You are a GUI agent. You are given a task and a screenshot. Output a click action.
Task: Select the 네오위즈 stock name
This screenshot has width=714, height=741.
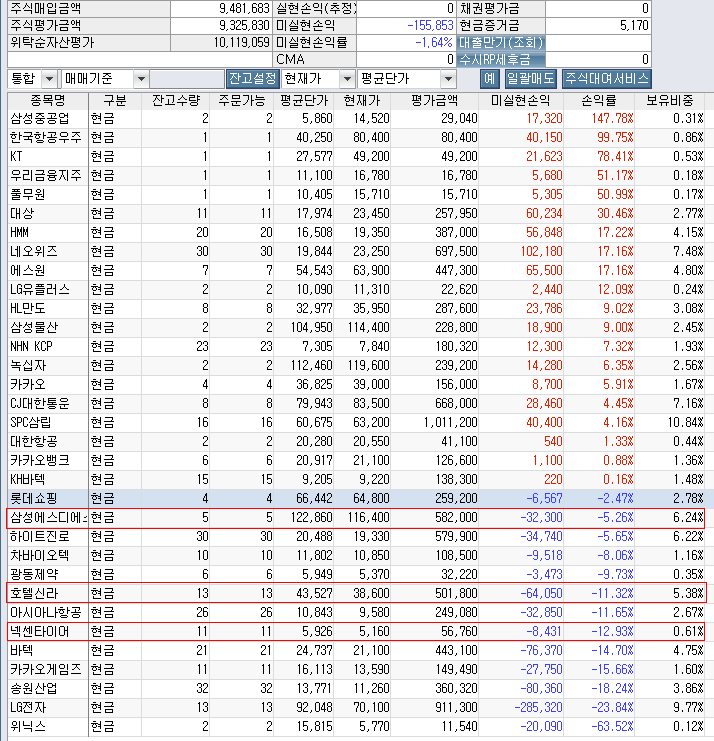click(34, 251)
